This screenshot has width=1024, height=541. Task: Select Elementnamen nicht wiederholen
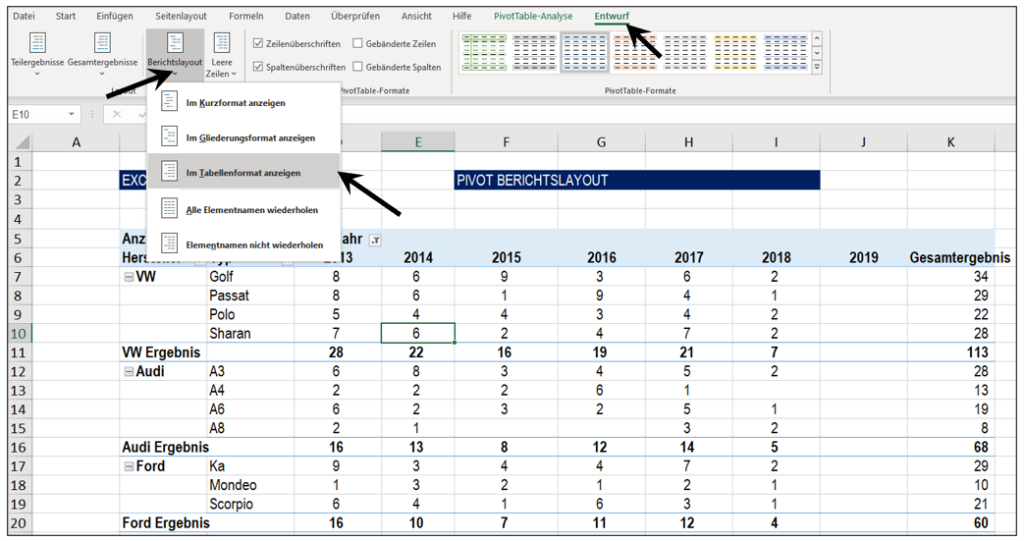click(243, 245)
